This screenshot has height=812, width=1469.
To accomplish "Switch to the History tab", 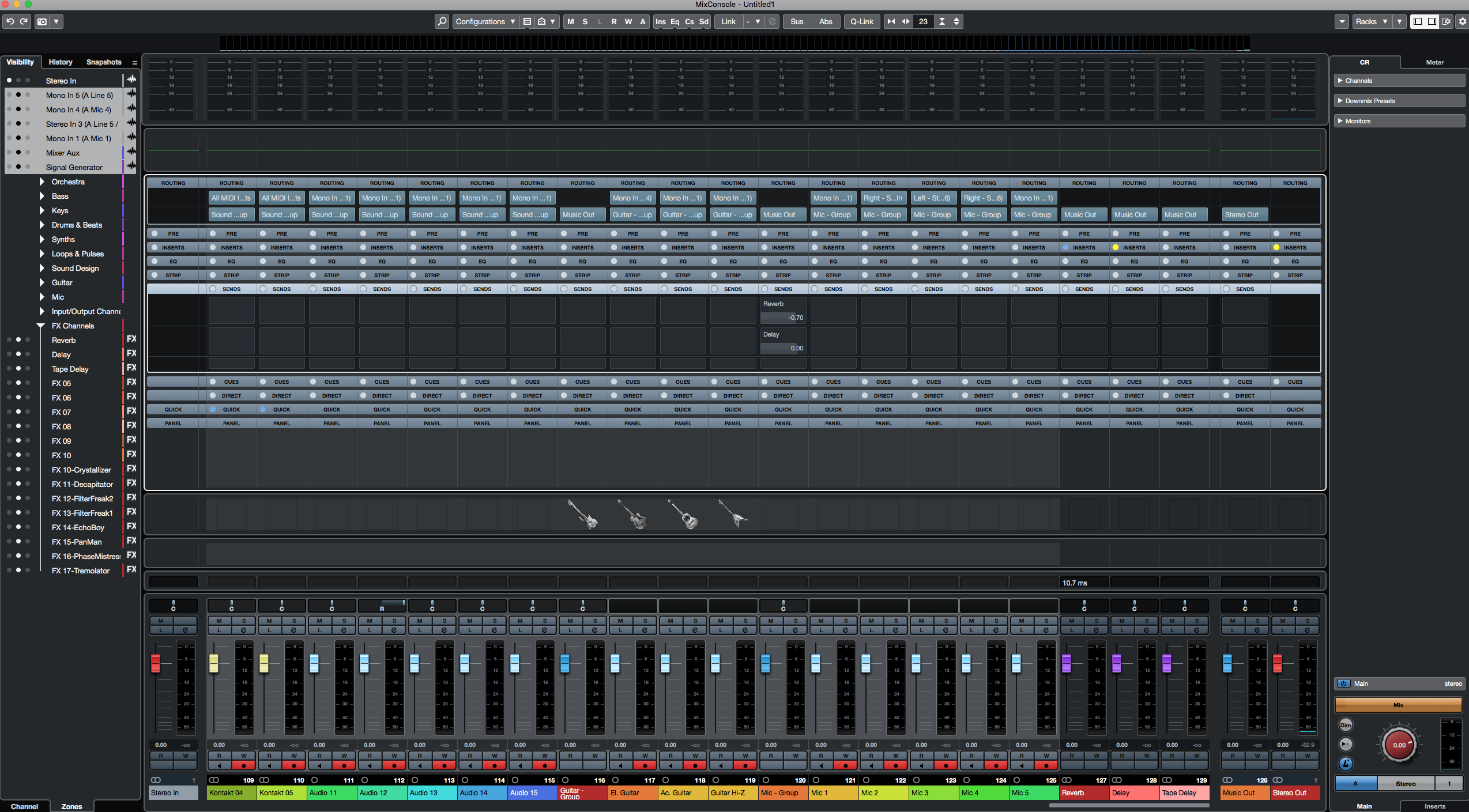I will click(x=61, y=62).
